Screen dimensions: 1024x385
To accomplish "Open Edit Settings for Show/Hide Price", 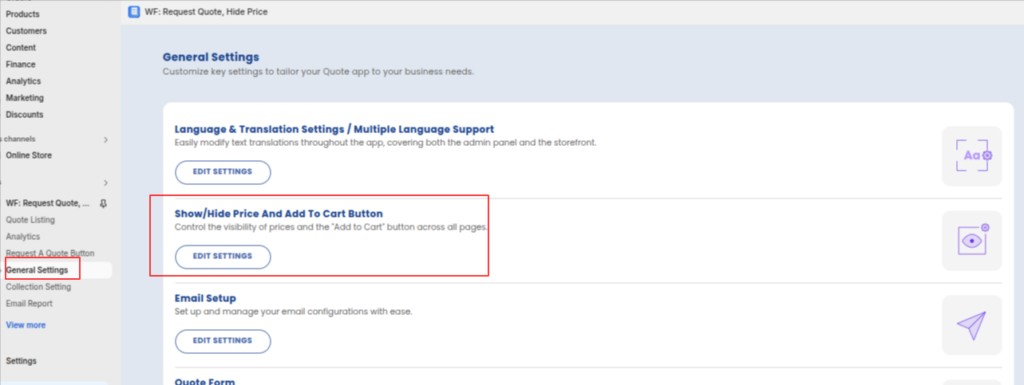I will pyautogui.click(x=223, y=256).
